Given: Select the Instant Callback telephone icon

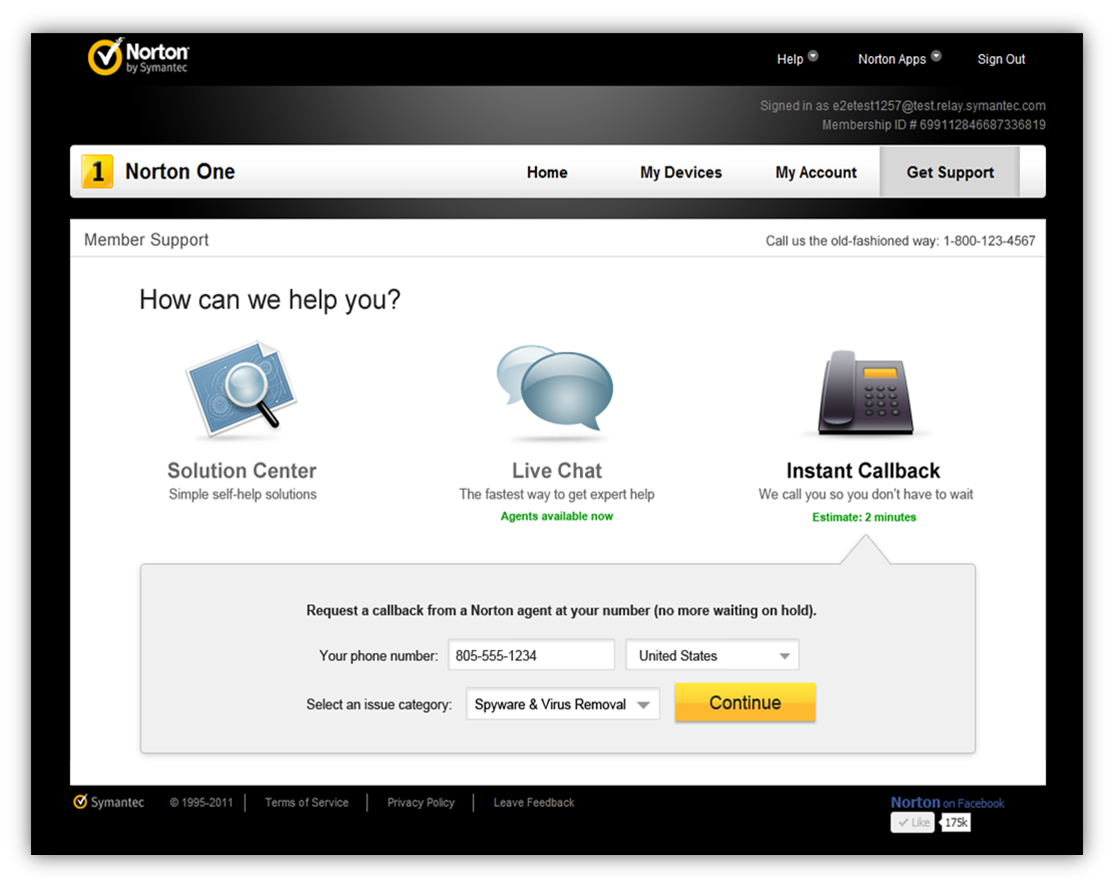Looking at the screenshot, I should point(865,392).
